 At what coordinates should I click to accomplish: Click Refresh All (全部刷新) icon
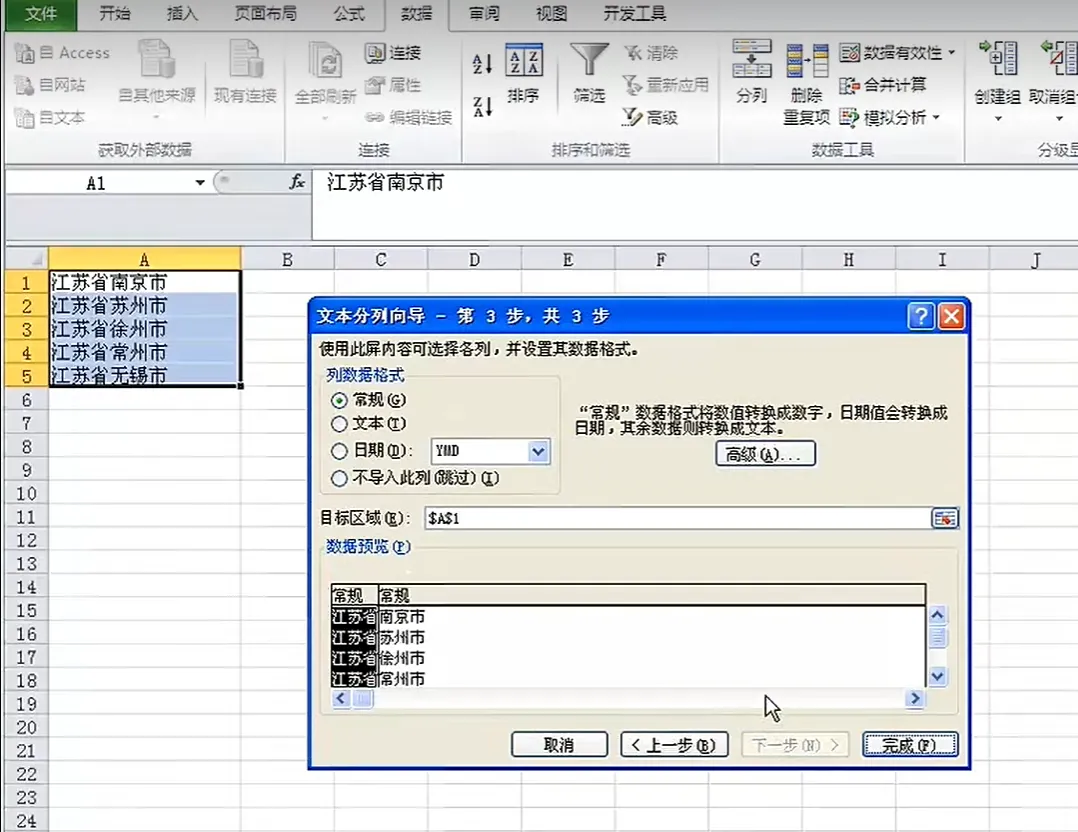tap(325, 61)
